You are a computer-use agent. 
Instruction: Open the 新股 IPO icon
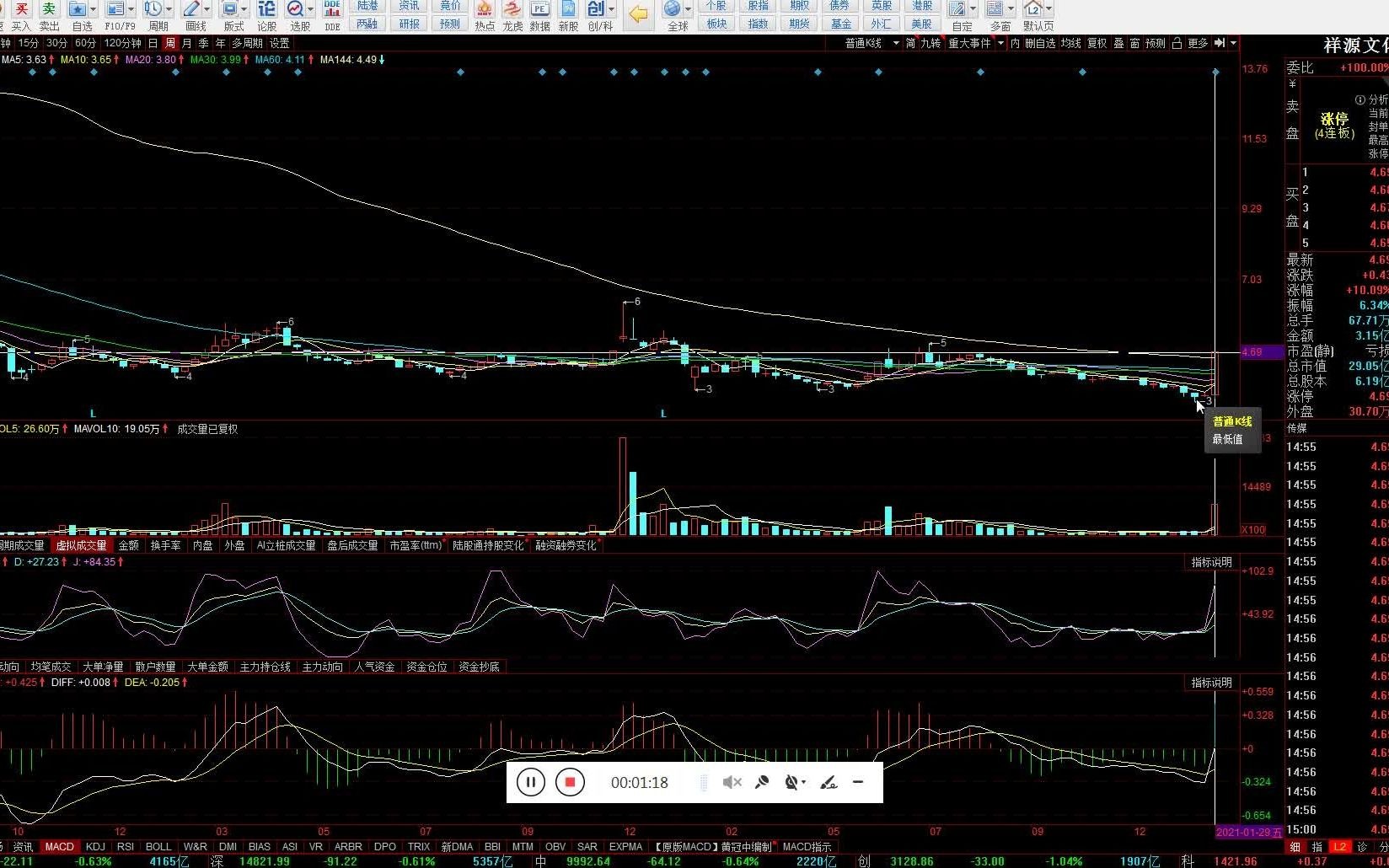click(568, 9)
